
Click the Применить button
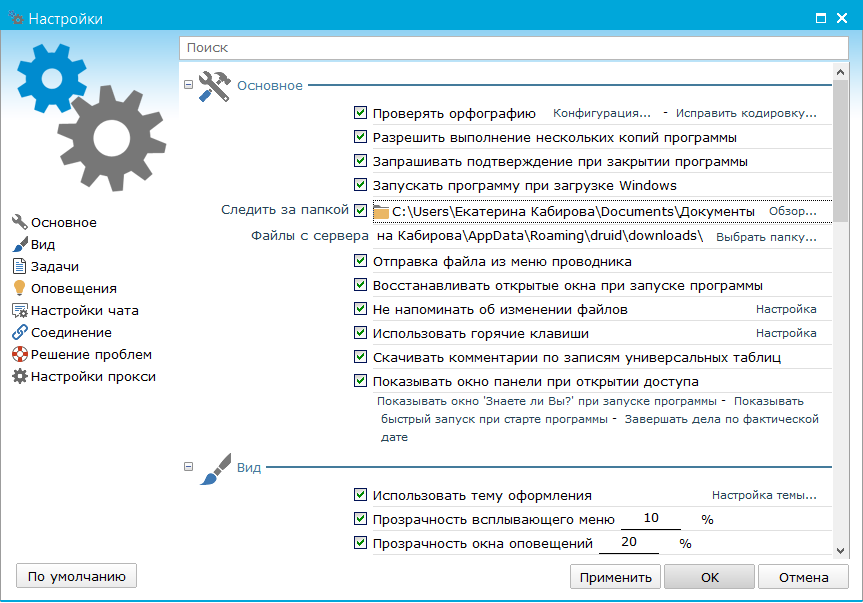tap(615, 577)
